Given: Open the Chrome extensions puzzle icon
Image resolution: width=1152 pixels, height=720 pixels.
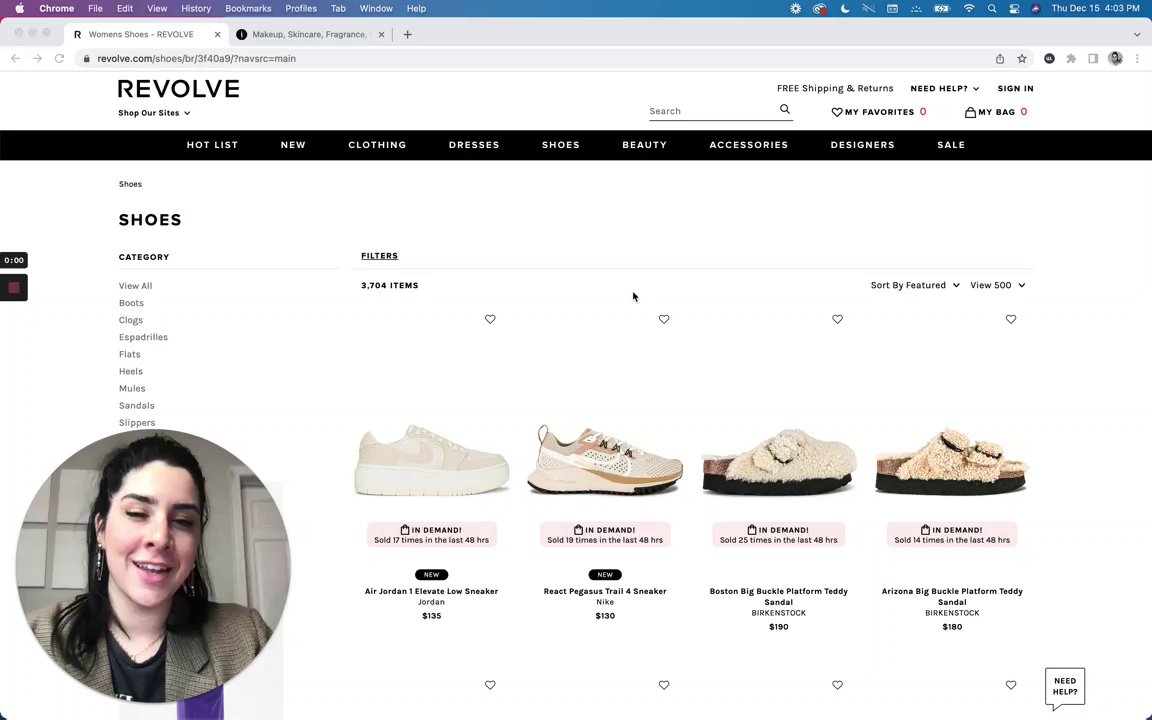Looking at the screenshot, I should click(1071, 59).
